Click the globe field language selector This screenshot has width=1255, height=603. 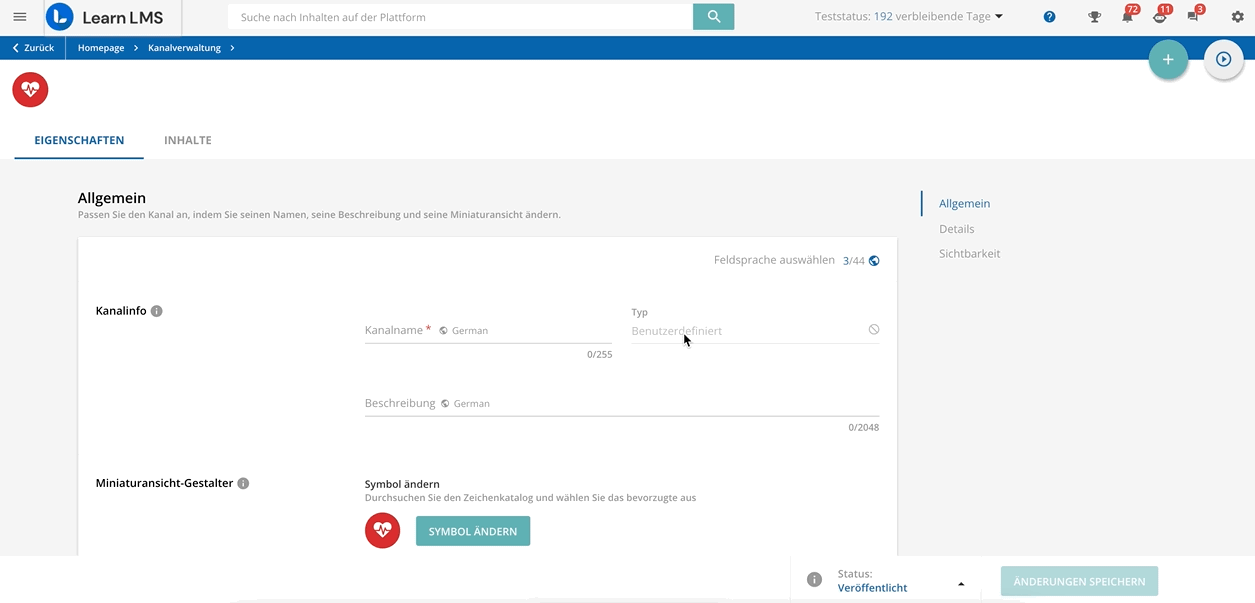[874, 261]
